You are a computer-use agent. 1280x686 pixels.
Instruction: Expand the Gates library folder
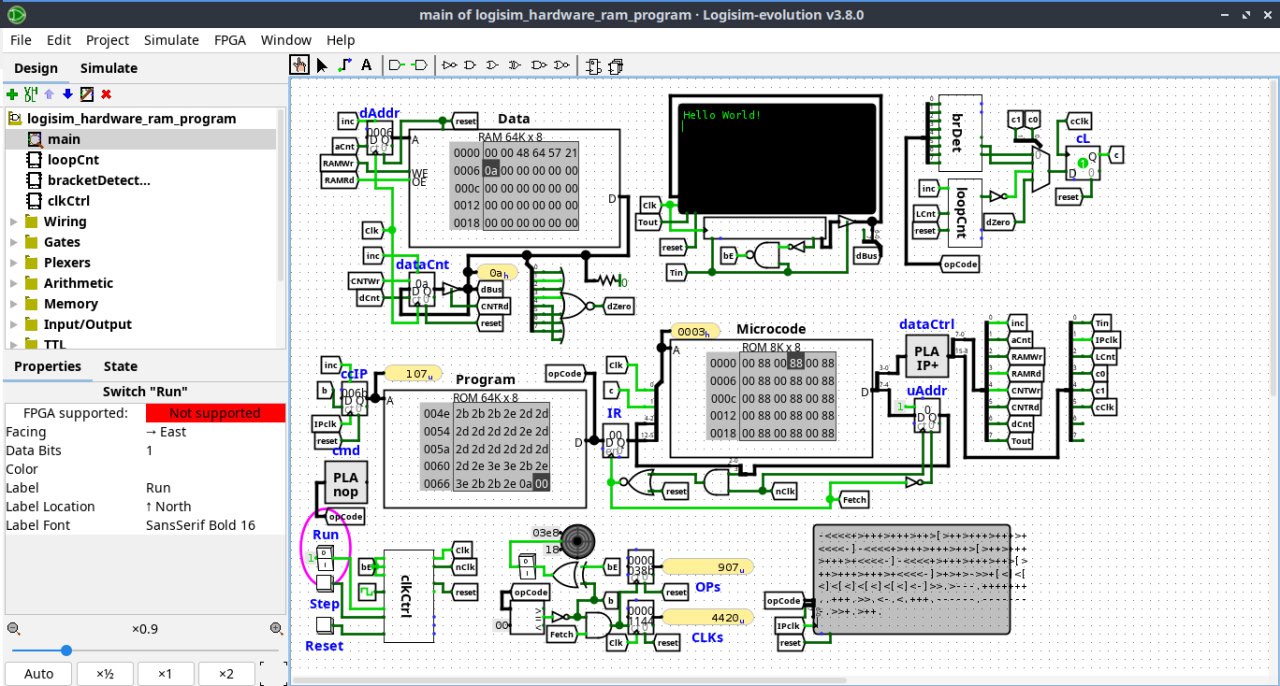point(14,242)
